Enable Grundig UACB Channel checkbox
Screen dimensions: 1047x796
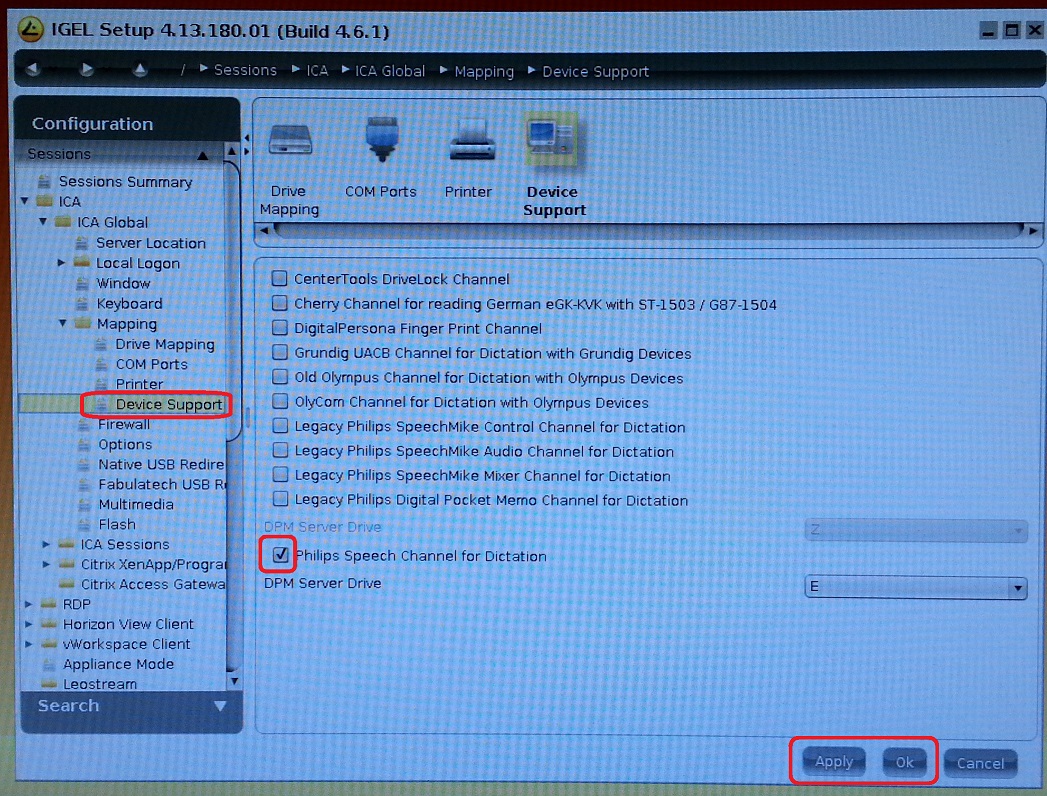click(x=280, y=353)
